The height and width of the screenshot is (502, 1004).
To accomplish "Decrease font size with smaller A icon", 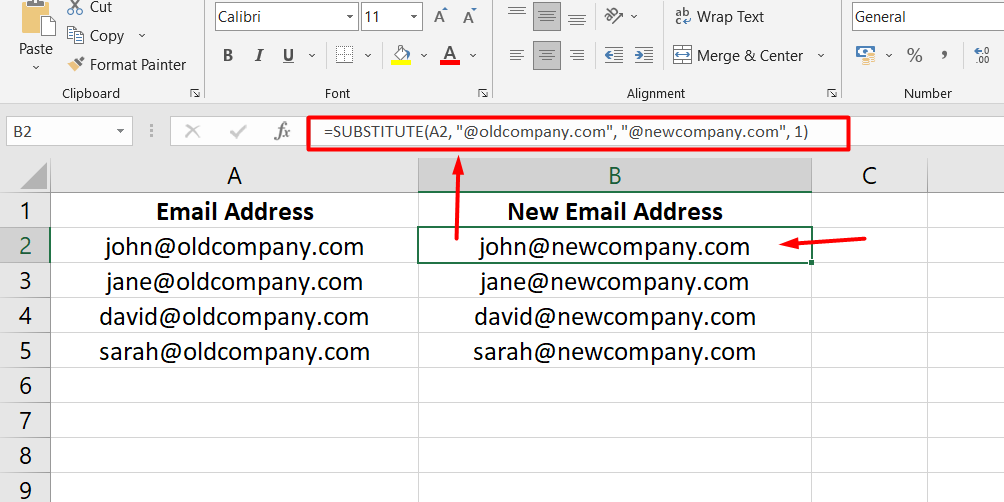I will click(x=469, y=17).
